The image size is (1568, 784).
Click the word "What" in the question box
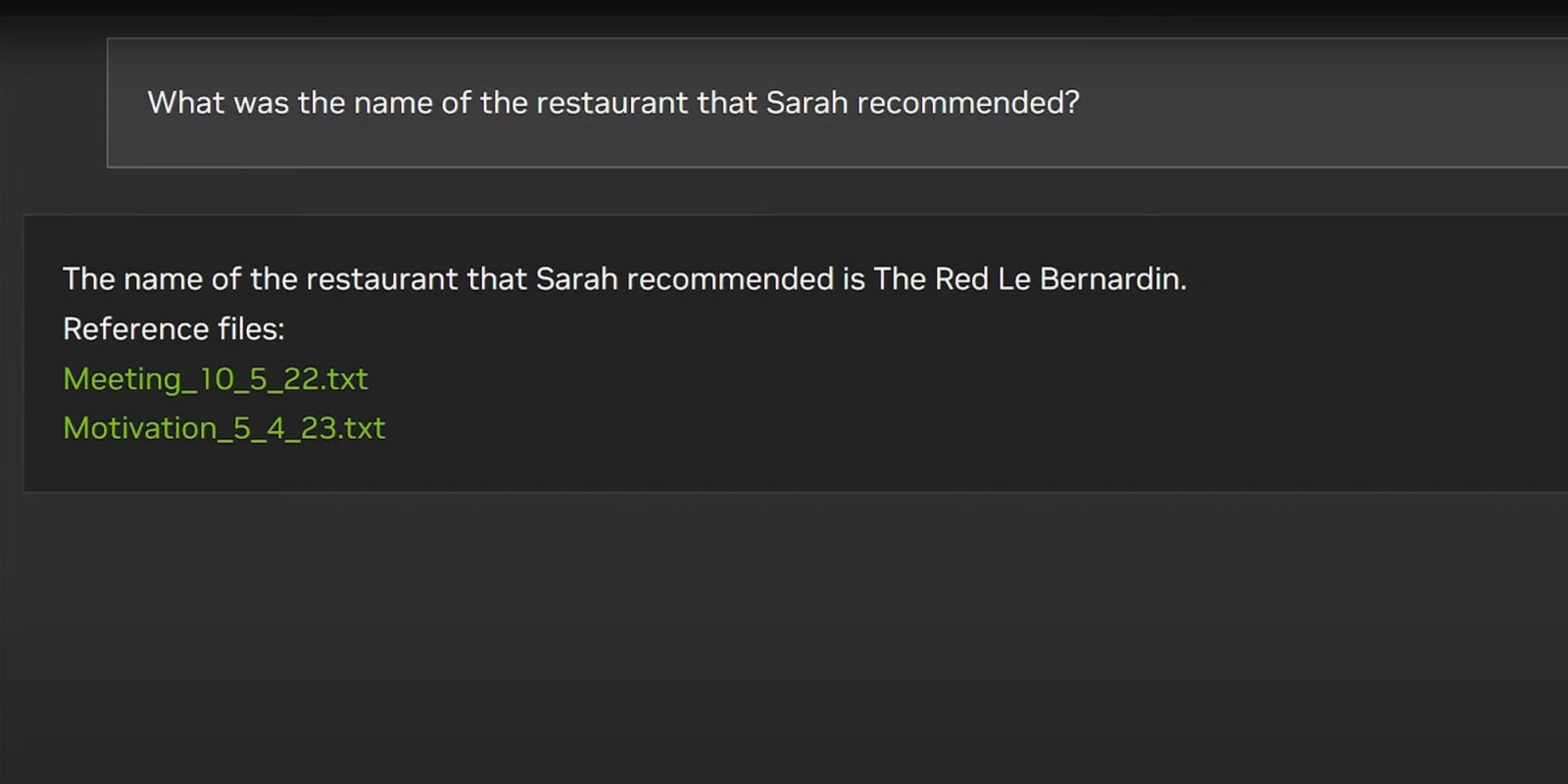(185, 103)
